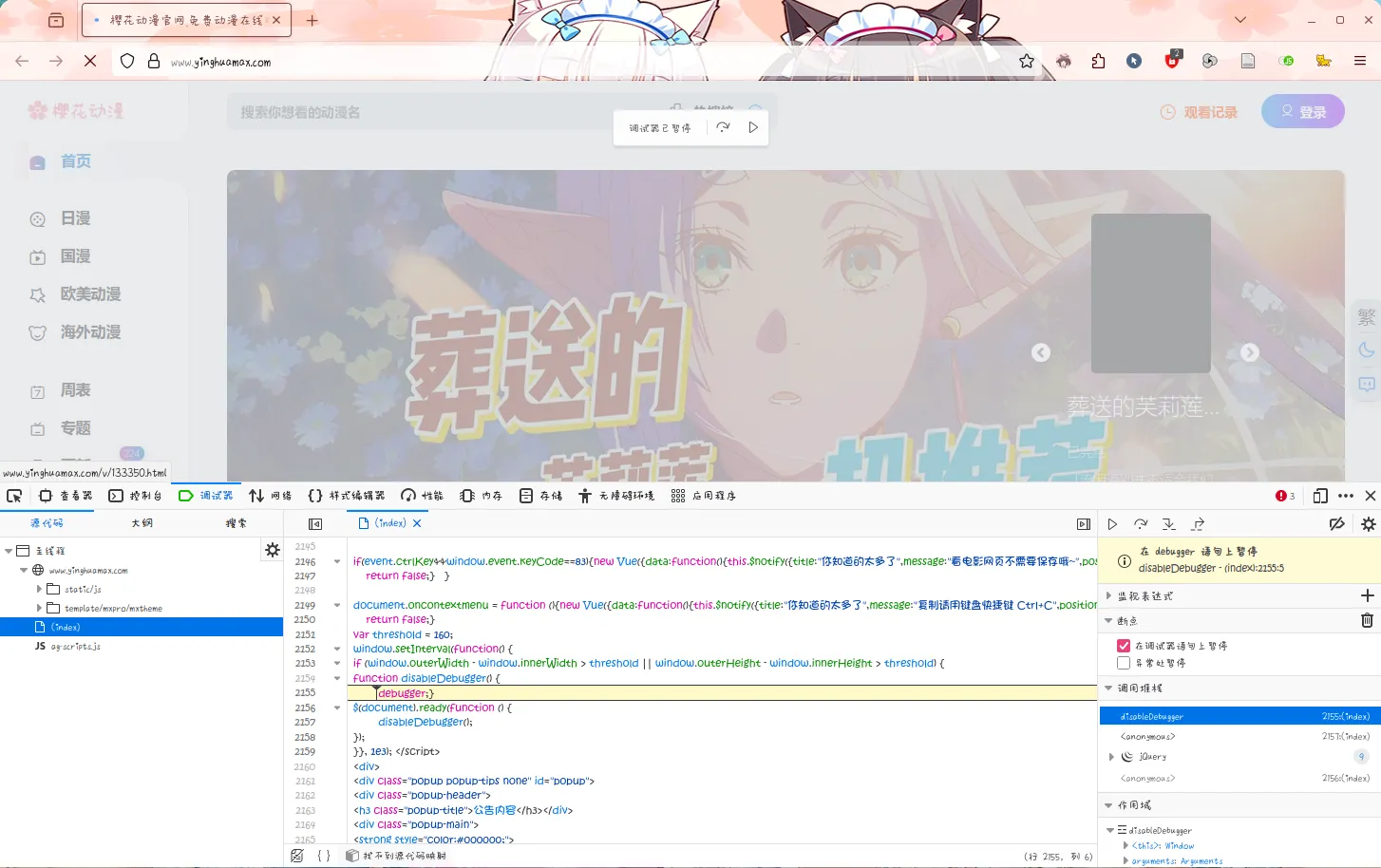Switch to Search sub-tab (搜索)
1381x868 pixels.
click(236, 523)
